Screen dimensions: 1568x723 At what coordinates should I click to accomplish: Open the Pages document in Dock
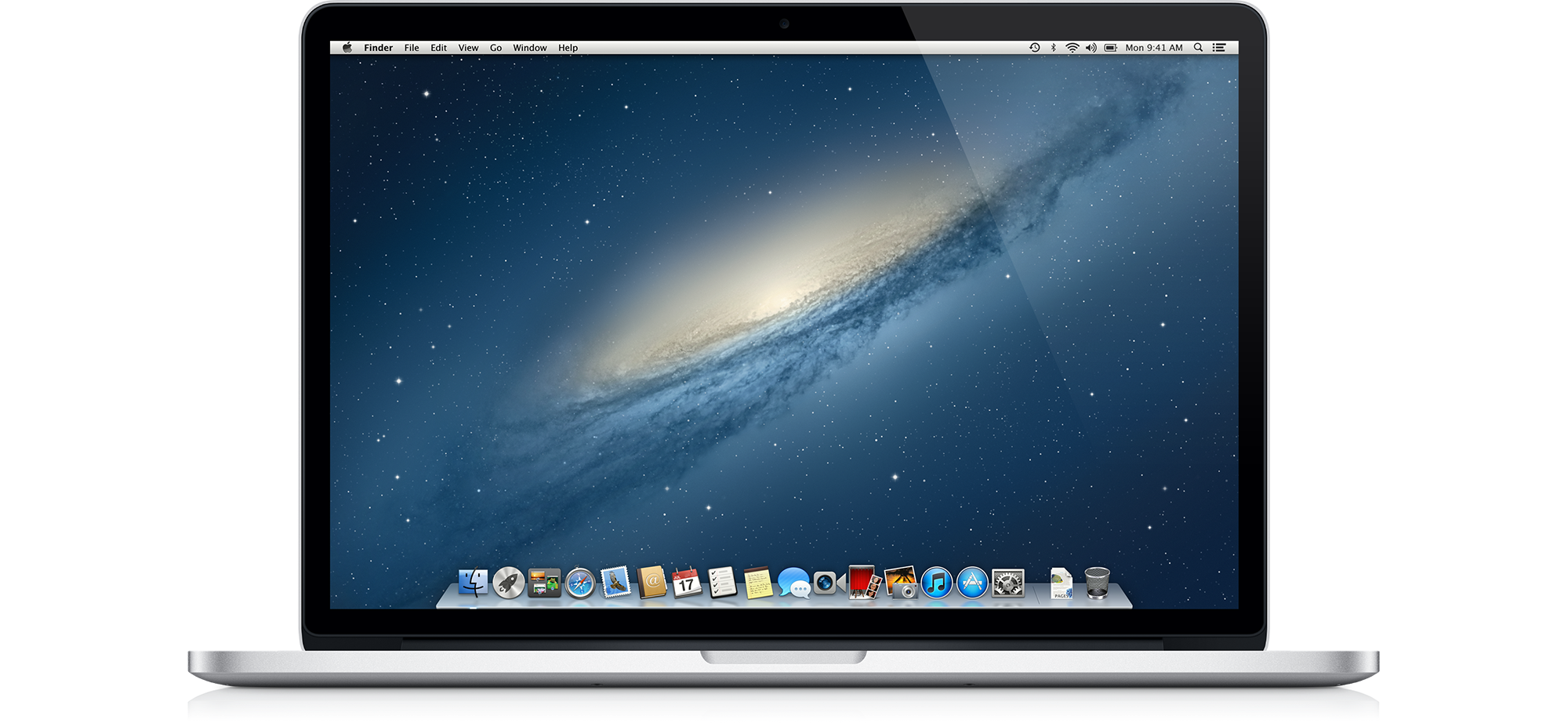[x=1062, y=583]
